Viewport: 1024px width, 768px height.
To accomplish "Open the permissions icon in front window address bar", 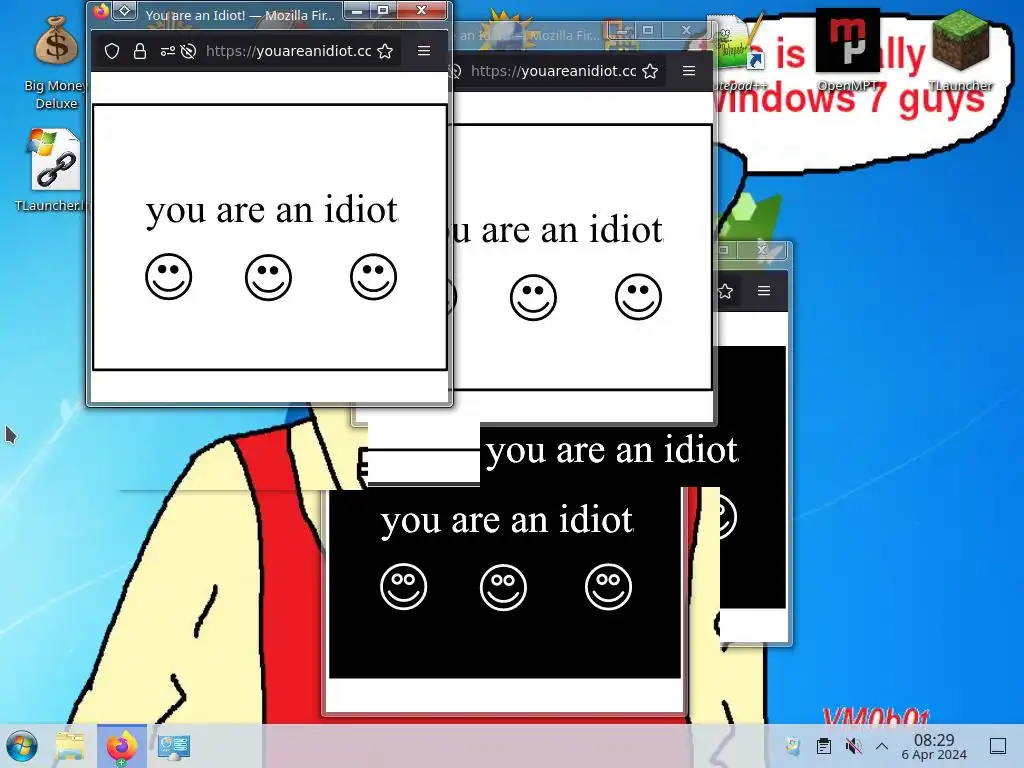I will tap(168, 51).
